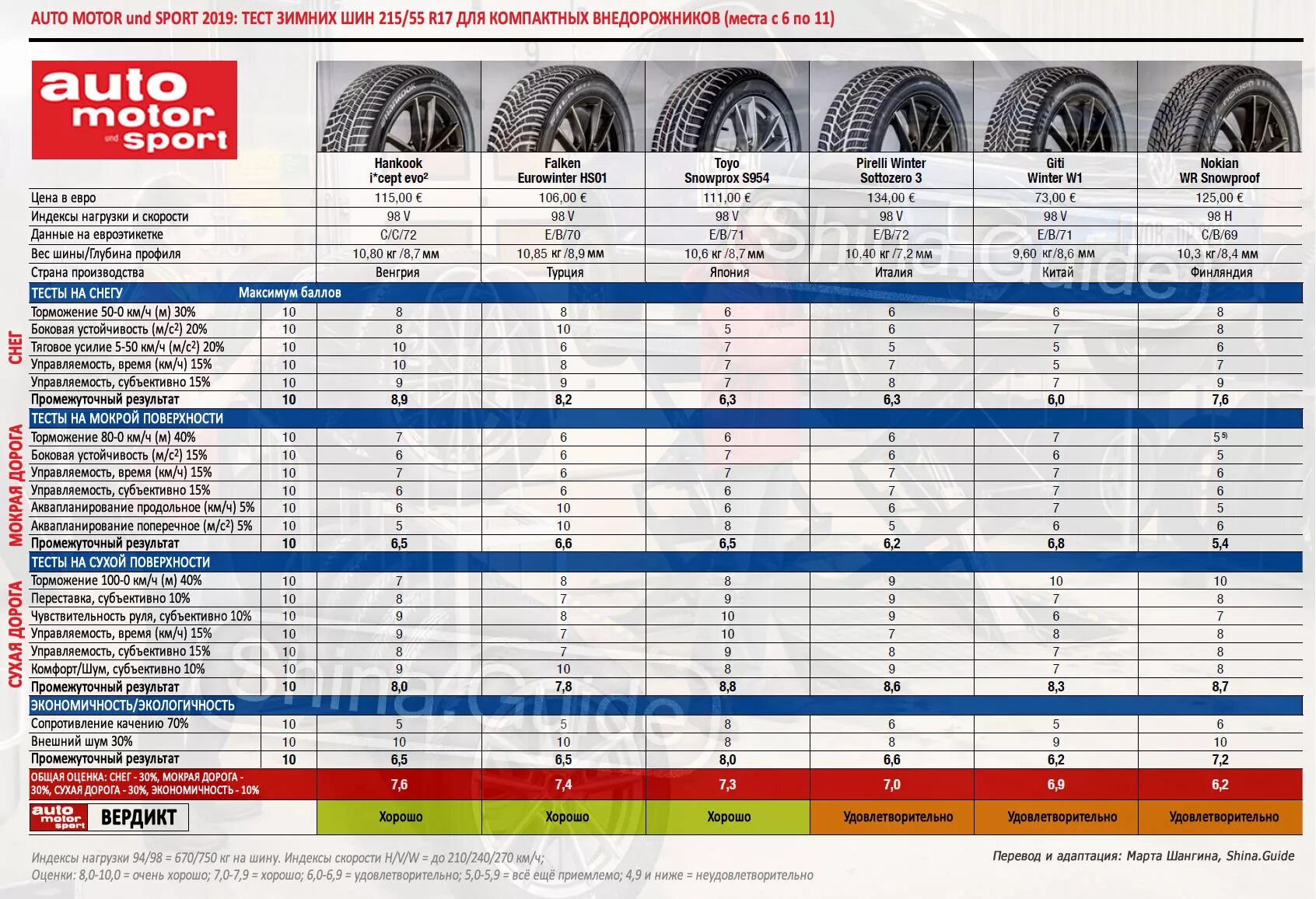Click the Индексы нагрузки и скорости row label
The width and height of the screenshot is (1316, 899).
click(110, 216)
